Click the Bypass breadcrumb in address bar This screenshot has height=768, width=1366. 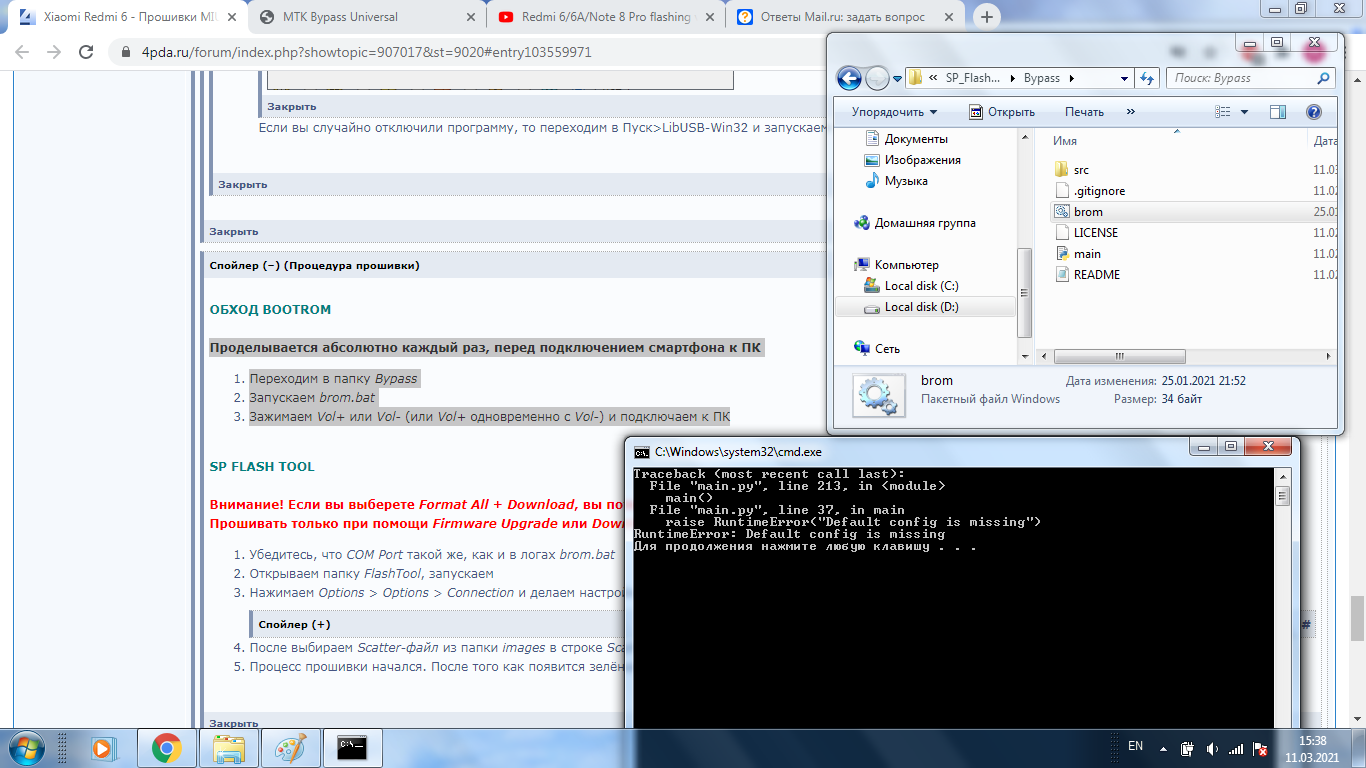click(1042, 78)
